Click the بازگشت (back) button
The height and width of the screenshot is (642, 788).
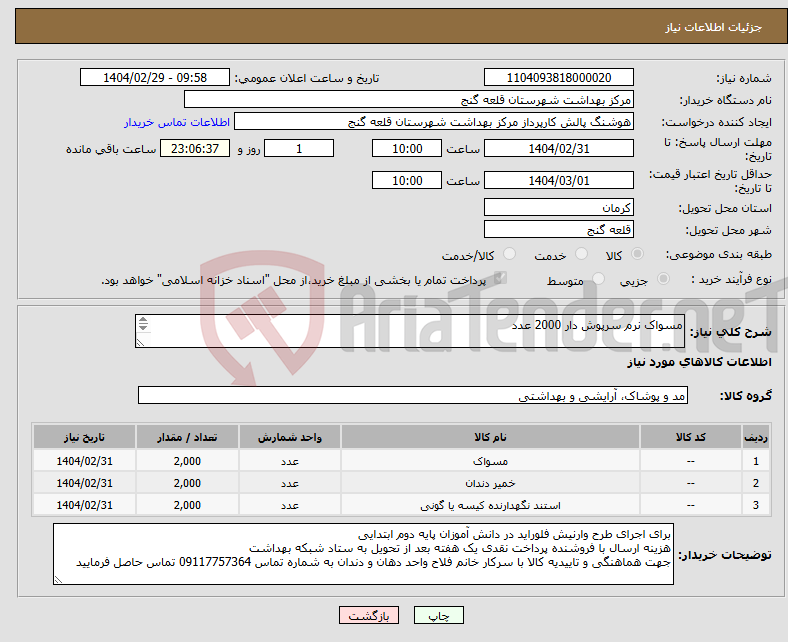tap(369, 615)
